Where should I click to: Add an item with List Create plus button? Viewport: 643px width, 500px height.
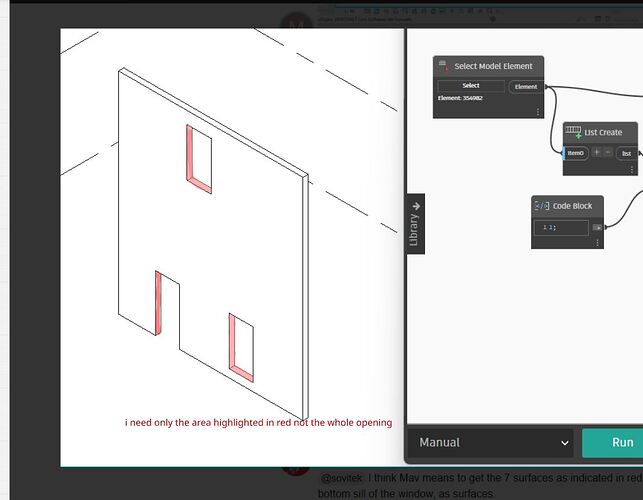(597, 152)
